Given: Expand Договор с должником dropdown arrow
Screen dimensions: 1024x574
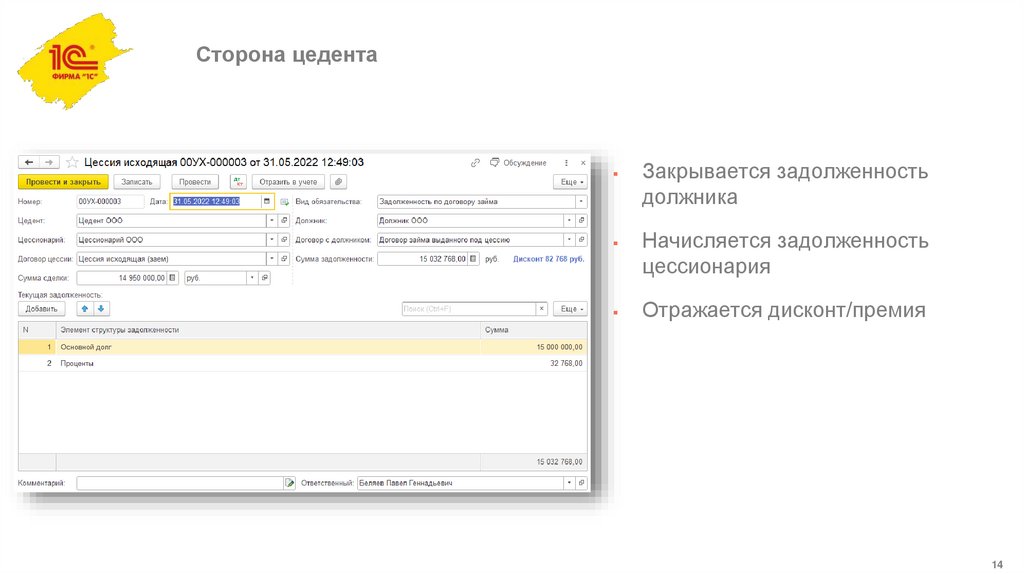Looking at the screenshot, I should 569,240.
